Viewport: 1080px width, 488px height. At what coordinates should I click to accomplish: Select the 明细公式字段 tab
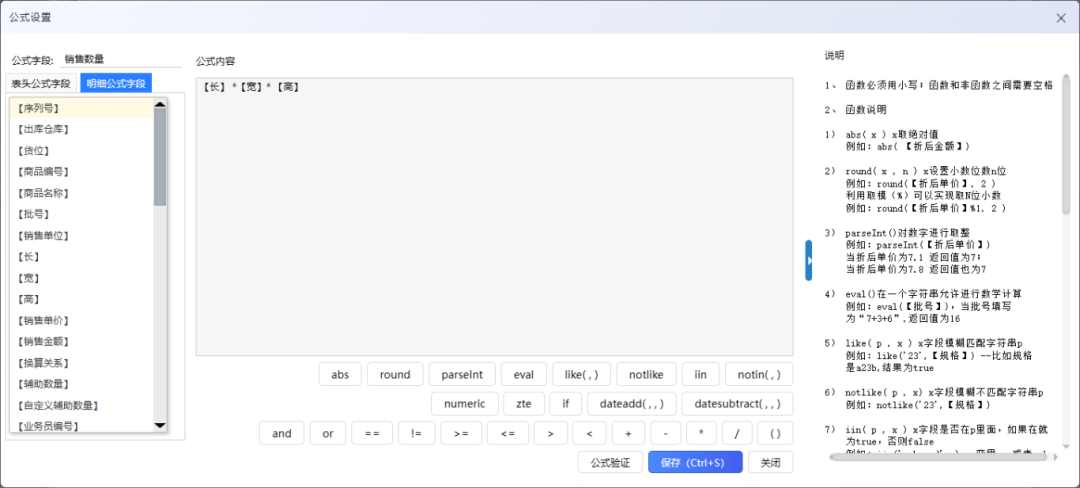tap(116, 83)
